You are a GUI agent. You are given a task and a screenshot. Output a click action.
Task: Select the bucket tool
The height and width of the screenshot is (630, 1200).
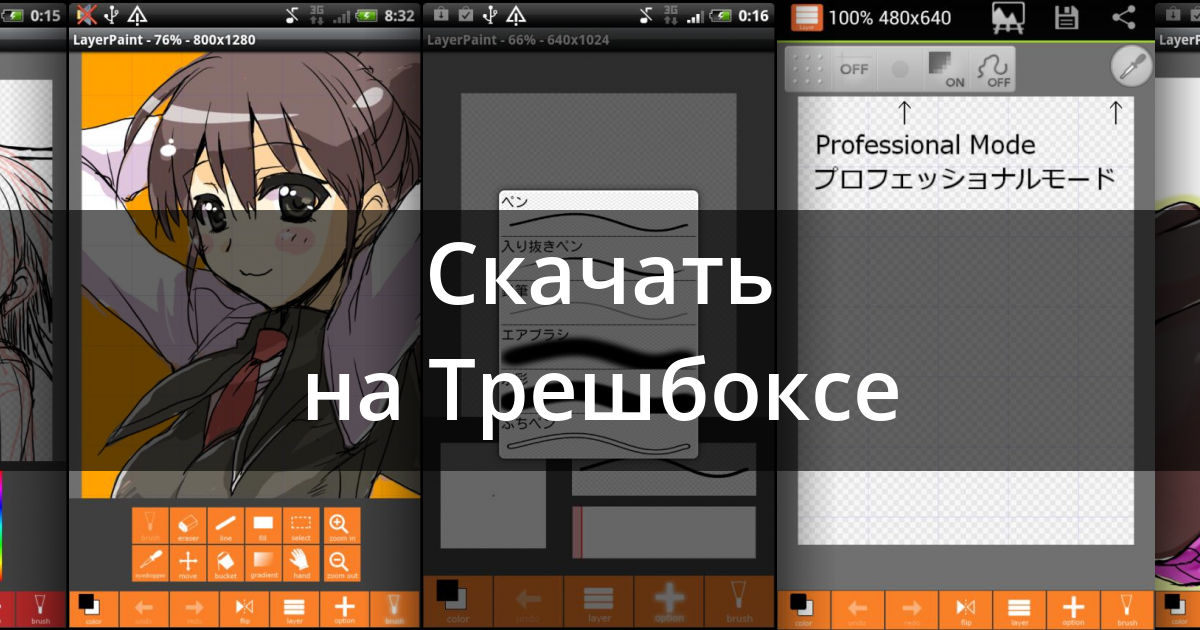click(226, 564)
